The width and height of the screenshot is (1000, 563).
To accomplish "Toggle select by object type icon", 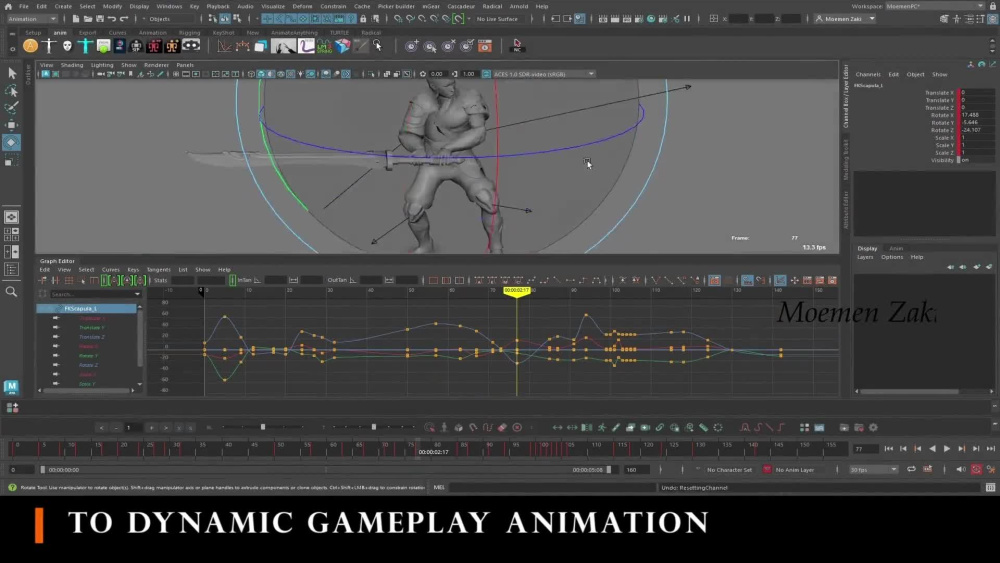I will [224, 19].
